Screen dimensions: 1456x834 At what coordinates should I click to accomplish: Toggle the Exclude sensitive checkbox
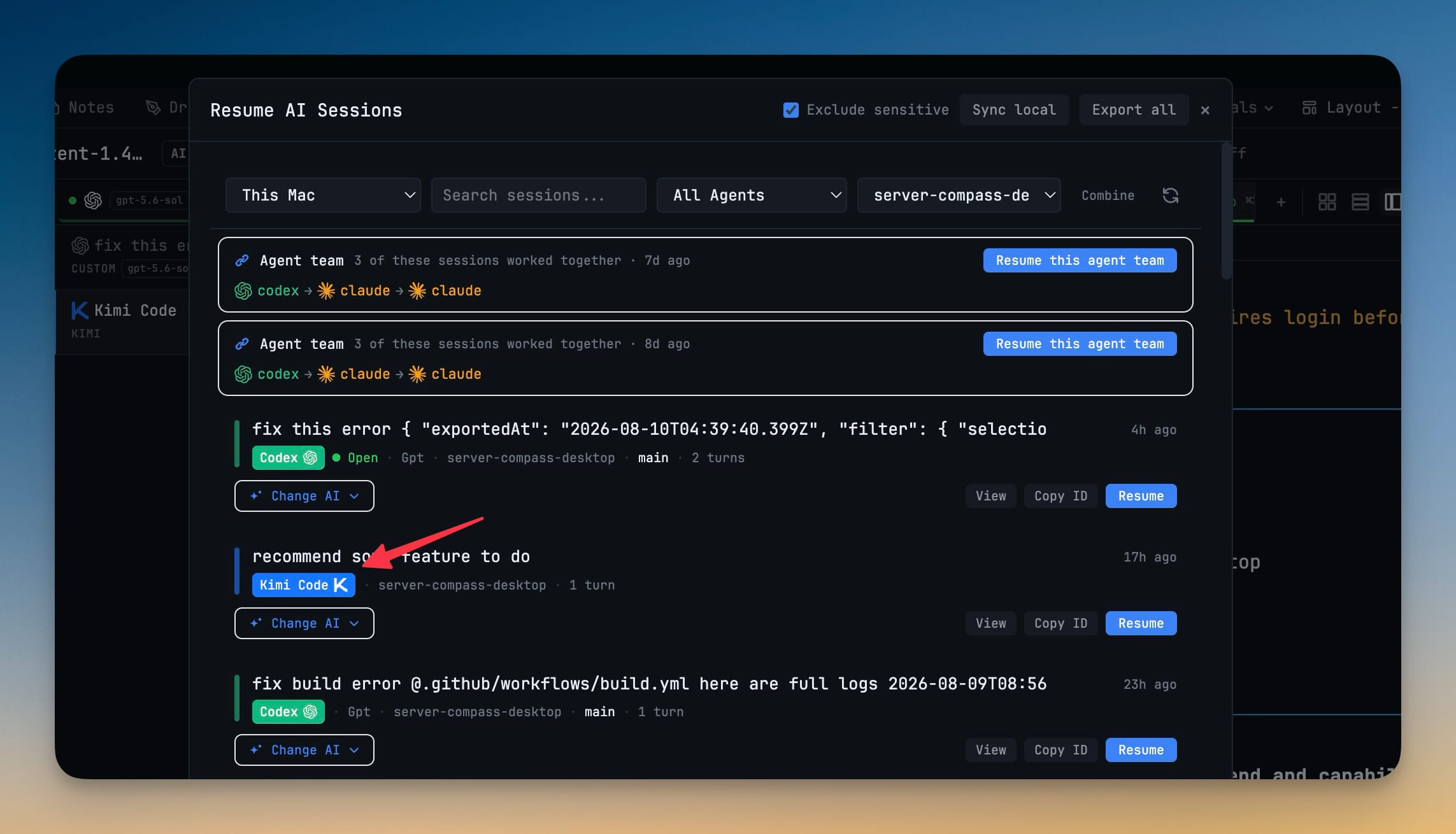click(790, 110)
